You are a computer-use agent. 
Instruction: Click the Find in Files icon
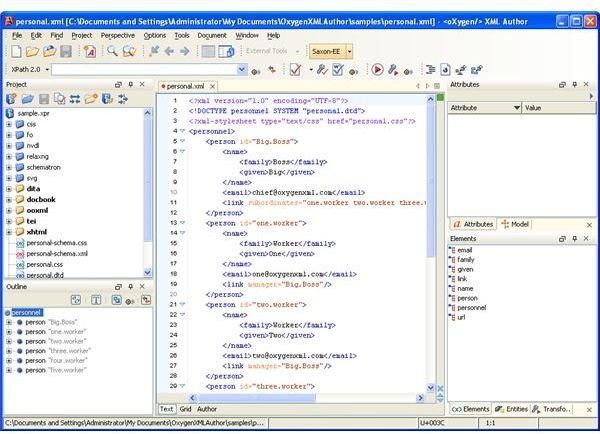pyautogui.click(x=129, y=51)
